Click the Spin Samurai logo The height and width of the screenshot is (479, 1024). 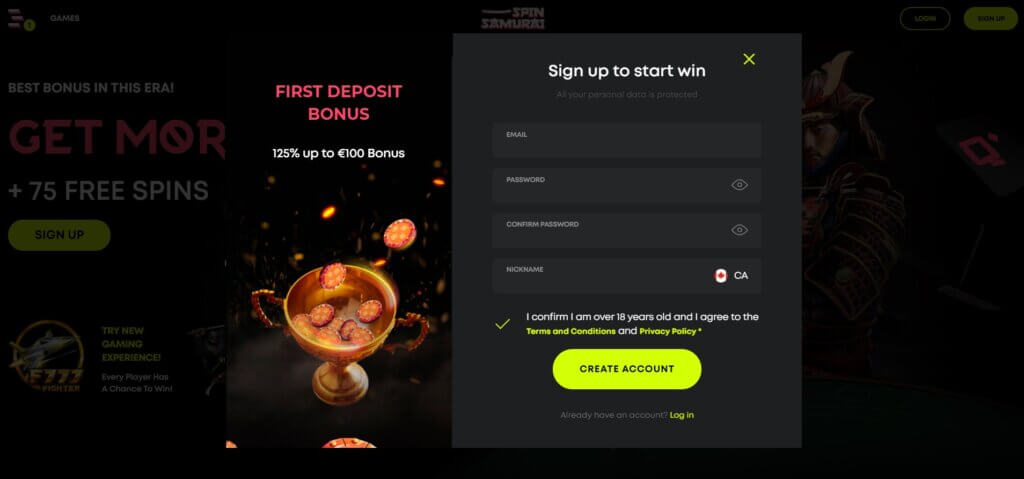point(513,18)
